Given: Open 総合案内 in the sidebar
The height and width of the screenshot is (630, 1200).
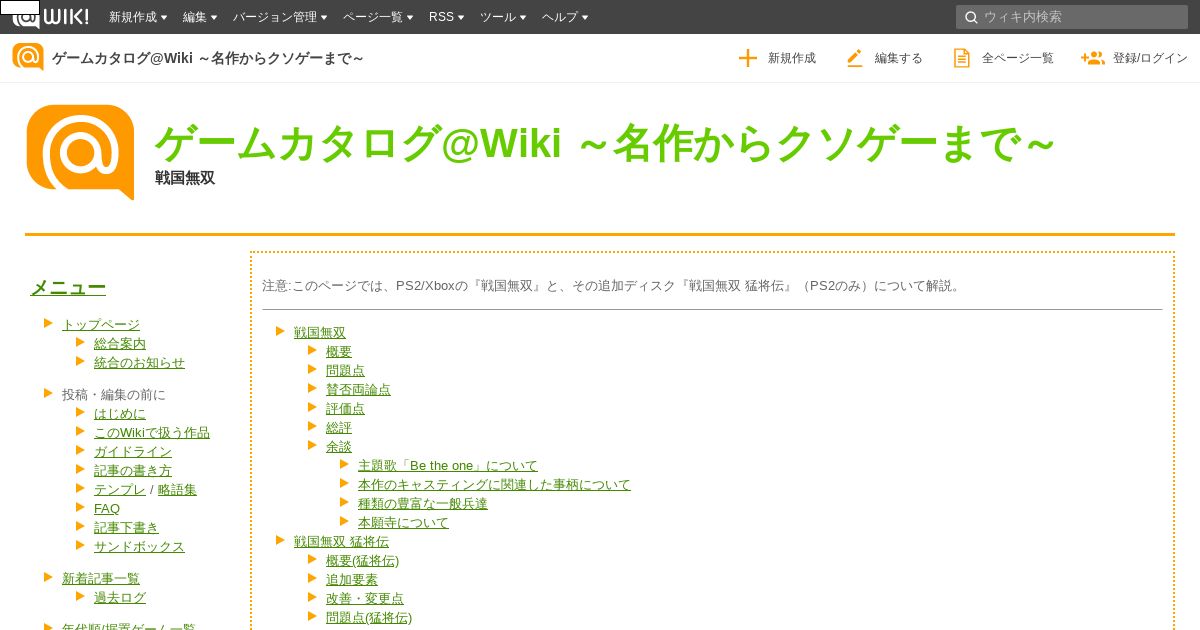Looking at the screenshot, I should (x=120, y=343).
